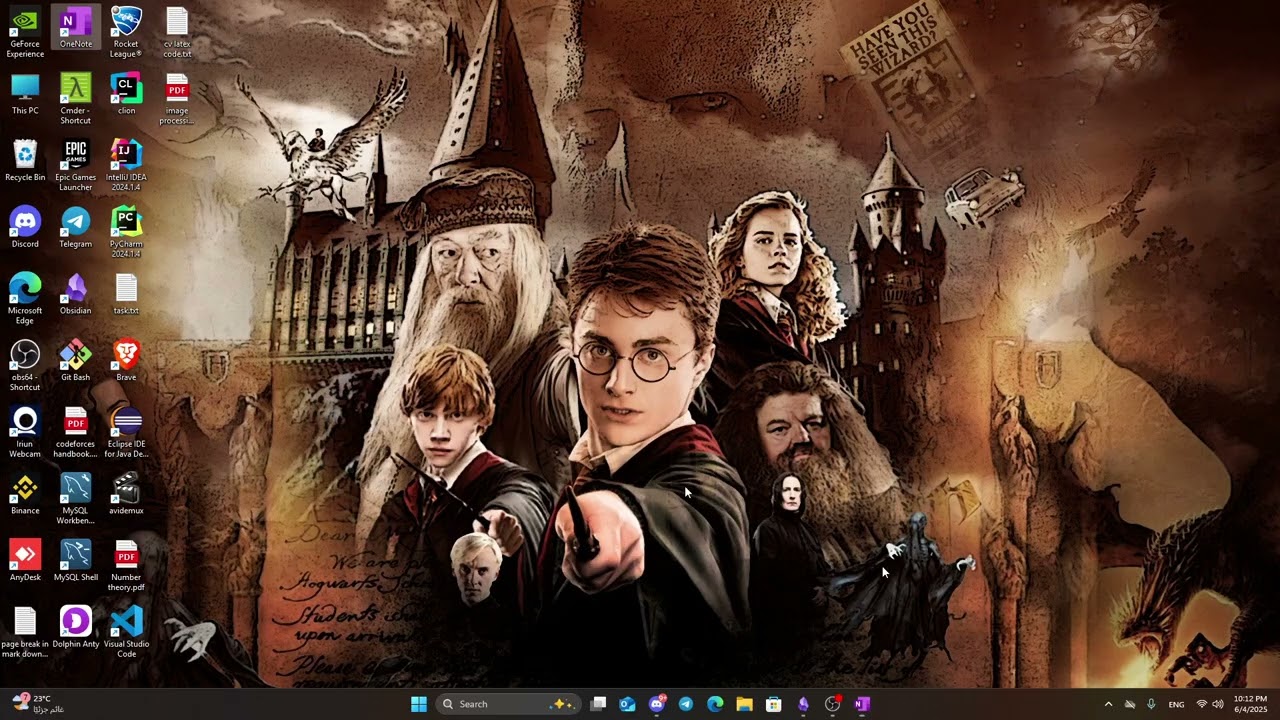Select the Rocket League desktop icon
Viewport: 1280px width, 720px height.
[x=126, y=33]
